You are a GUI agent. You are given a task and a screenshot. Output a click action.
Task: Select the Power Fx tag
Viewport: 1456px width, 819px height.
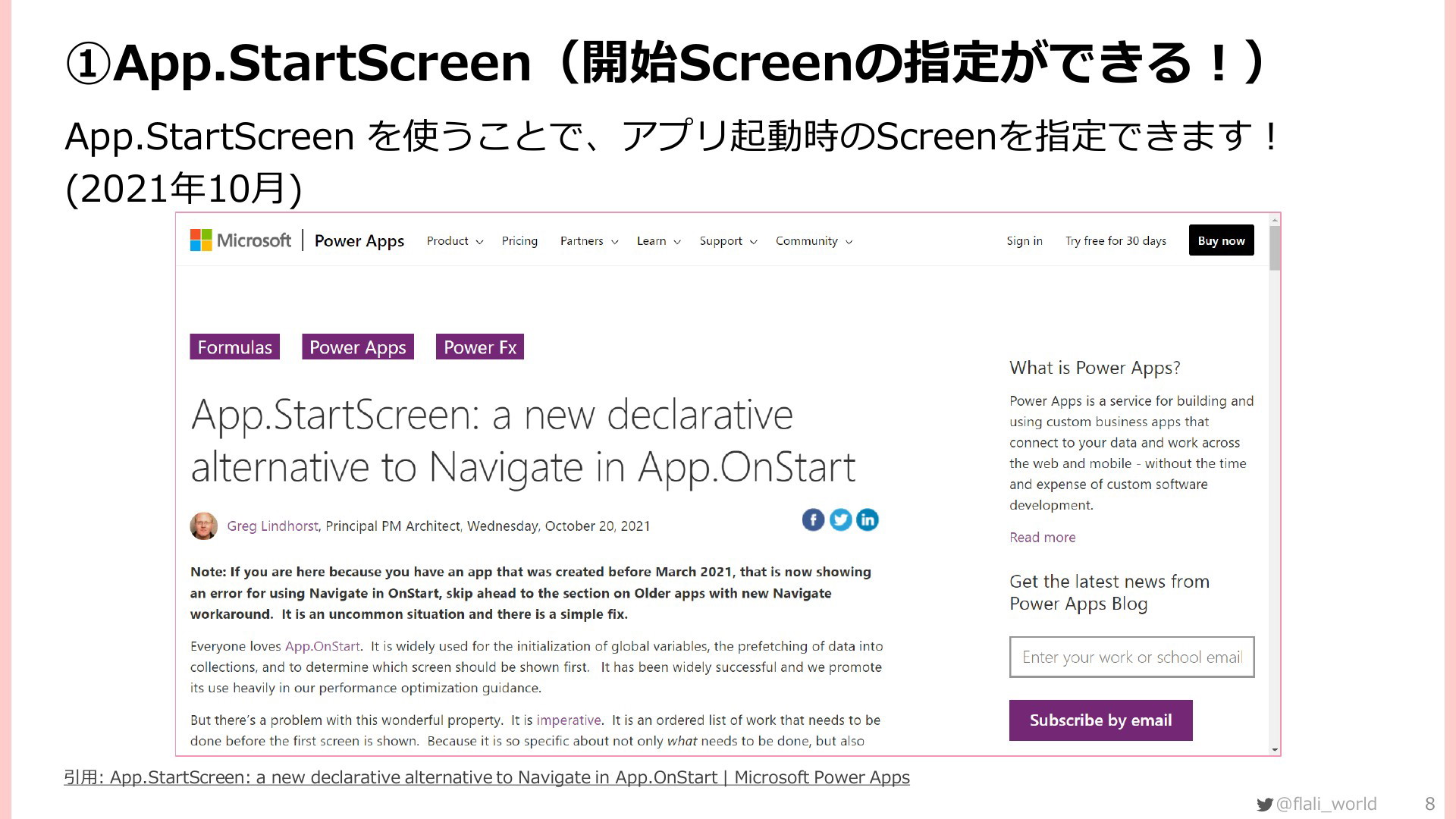pyautogui.click(x=480, y=347)
